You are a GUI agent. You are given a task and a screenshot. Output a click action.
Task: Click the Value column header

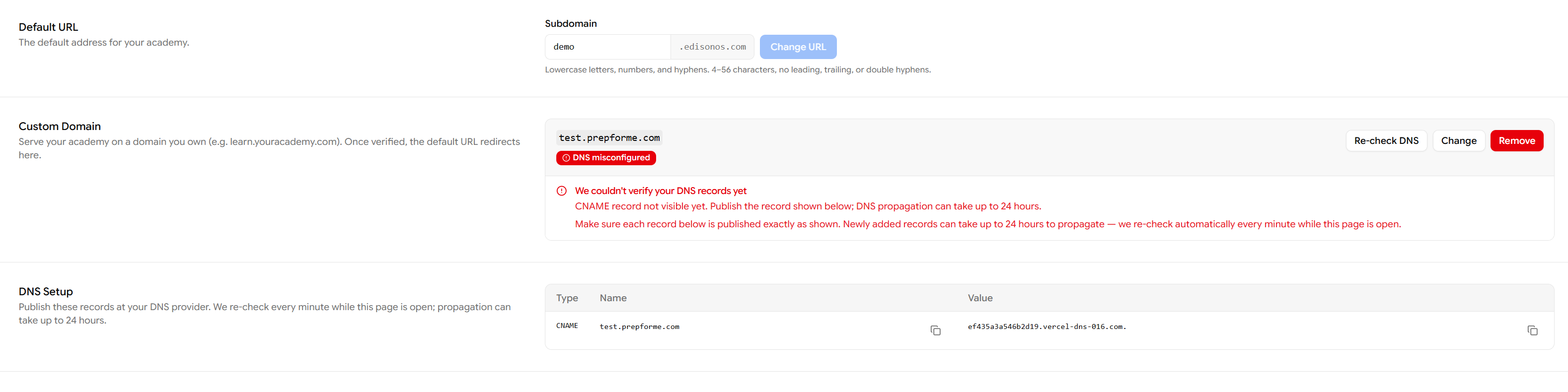point(980,298)
